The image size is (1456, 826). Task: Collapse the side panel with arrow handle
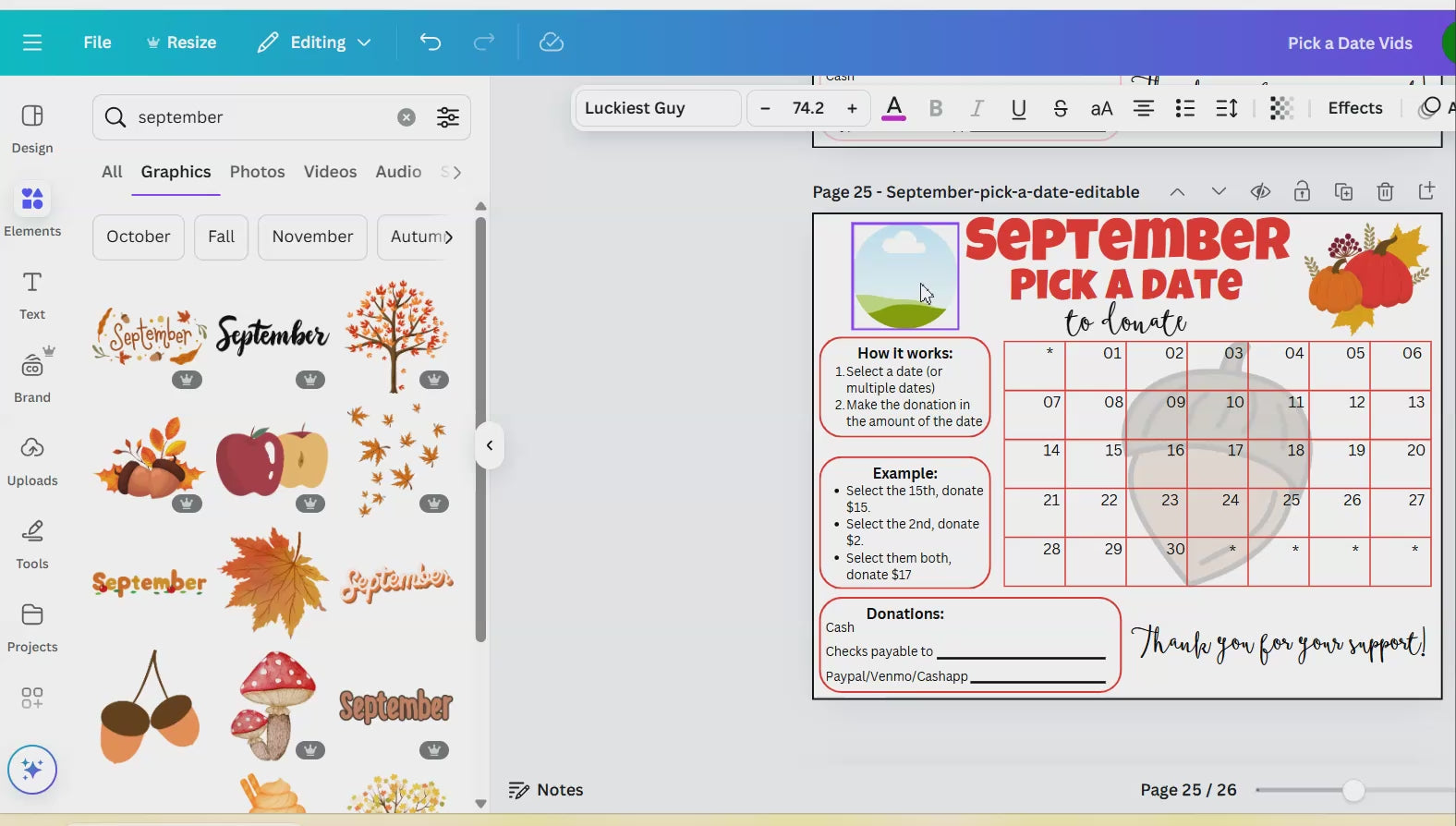[490, 445]
